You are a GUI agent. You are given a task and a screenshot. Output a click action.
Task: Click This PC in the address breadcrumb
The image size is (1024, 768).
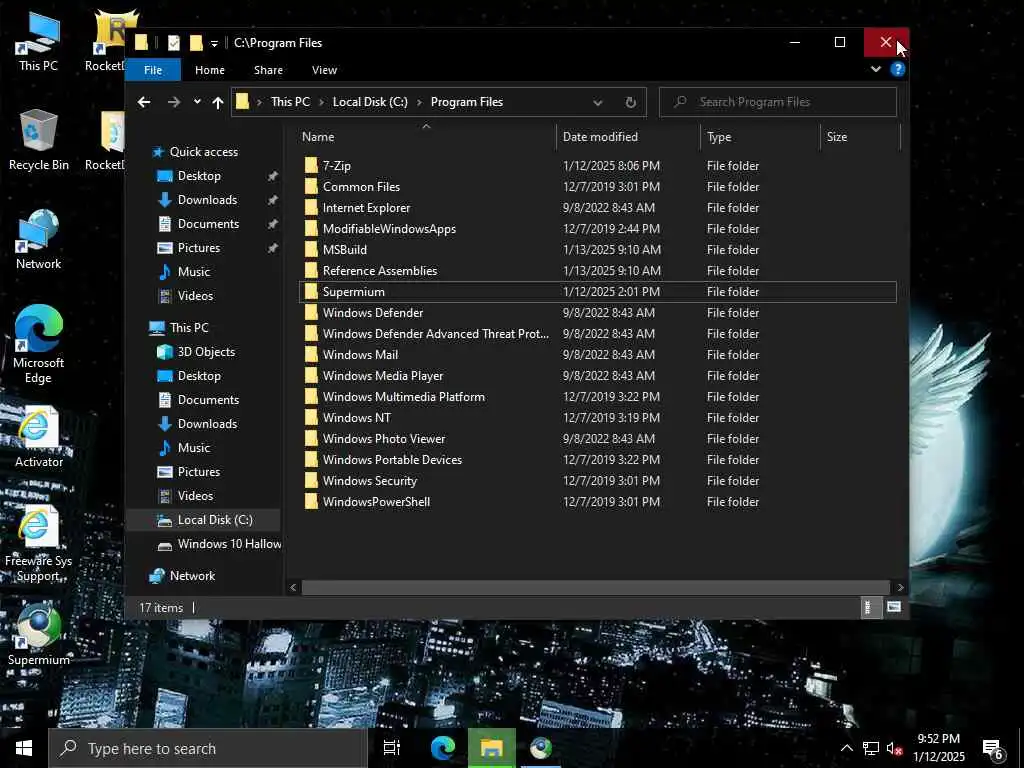[x=290, y=102]
